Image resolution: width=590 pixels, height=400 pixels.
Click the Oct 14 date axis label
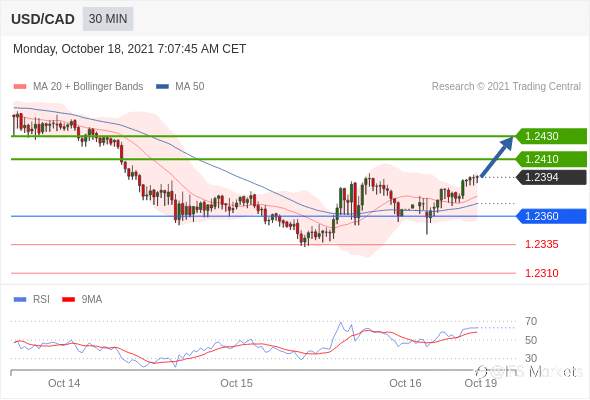[64, 383]
